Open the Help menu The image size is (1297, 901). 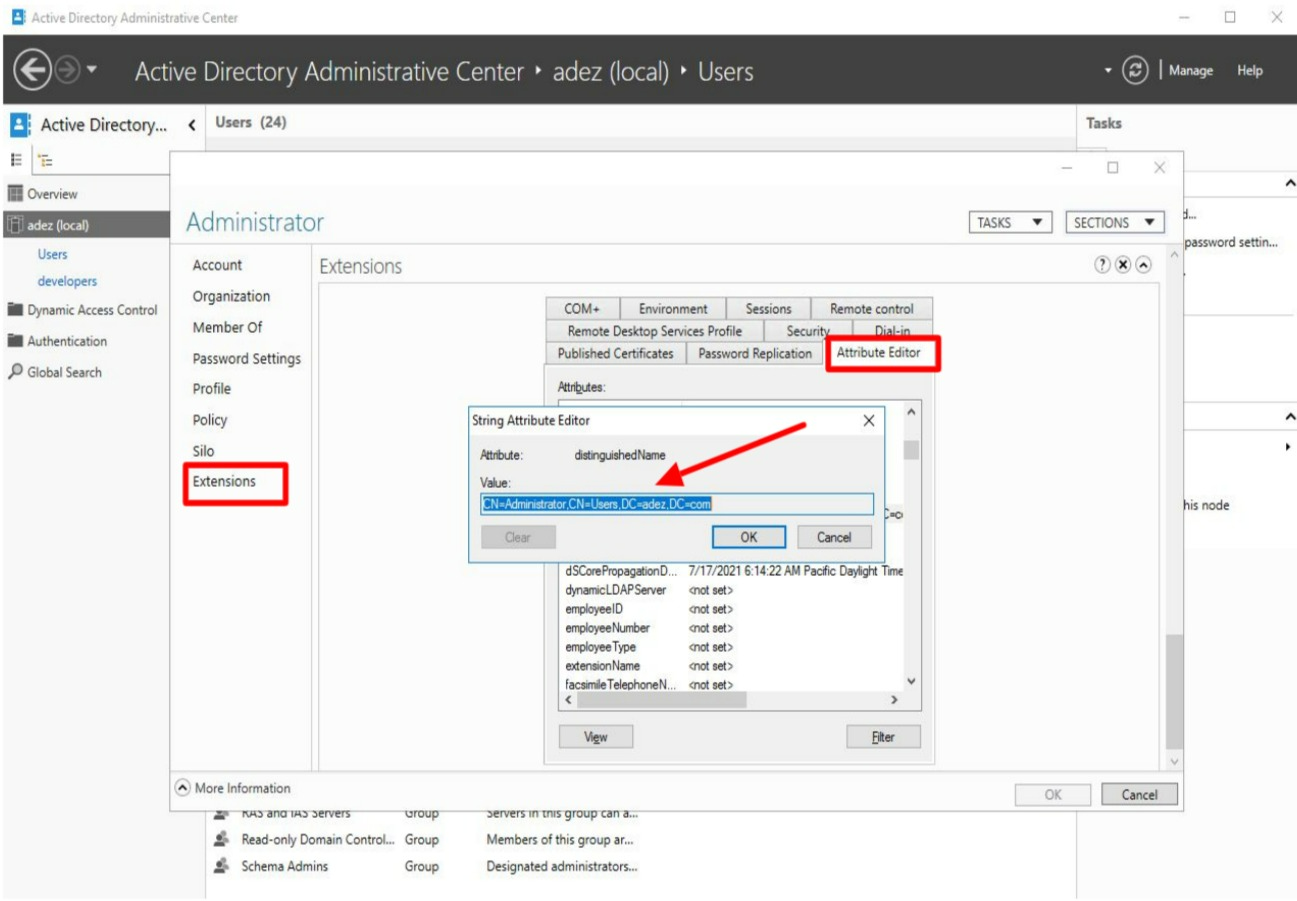tap(1250, 71)
